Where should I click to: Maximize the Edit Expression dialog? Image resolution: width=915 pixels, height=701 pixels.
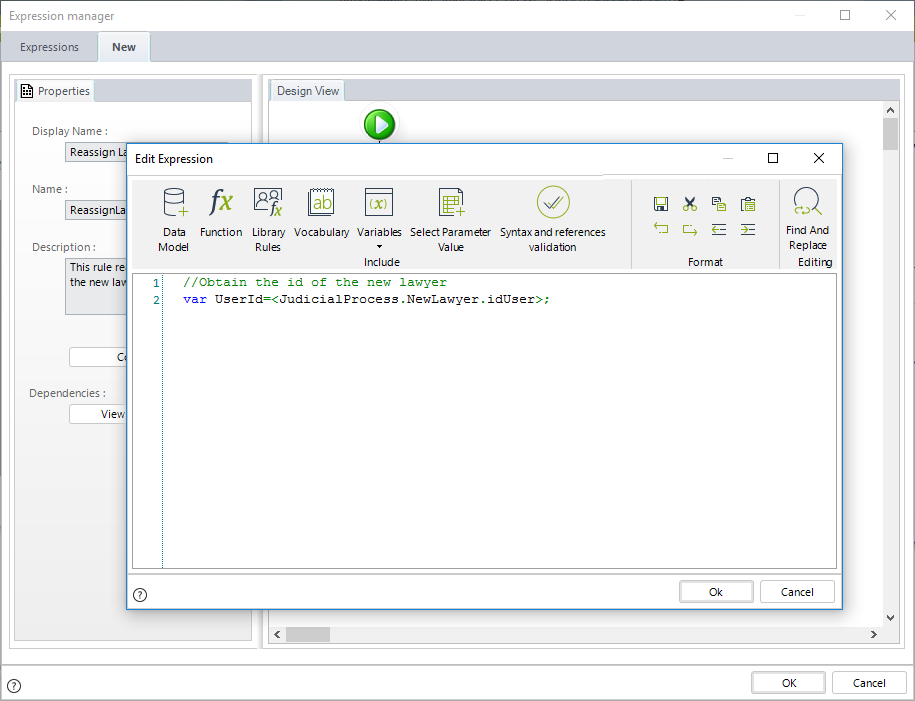click(x=773, y=158)
